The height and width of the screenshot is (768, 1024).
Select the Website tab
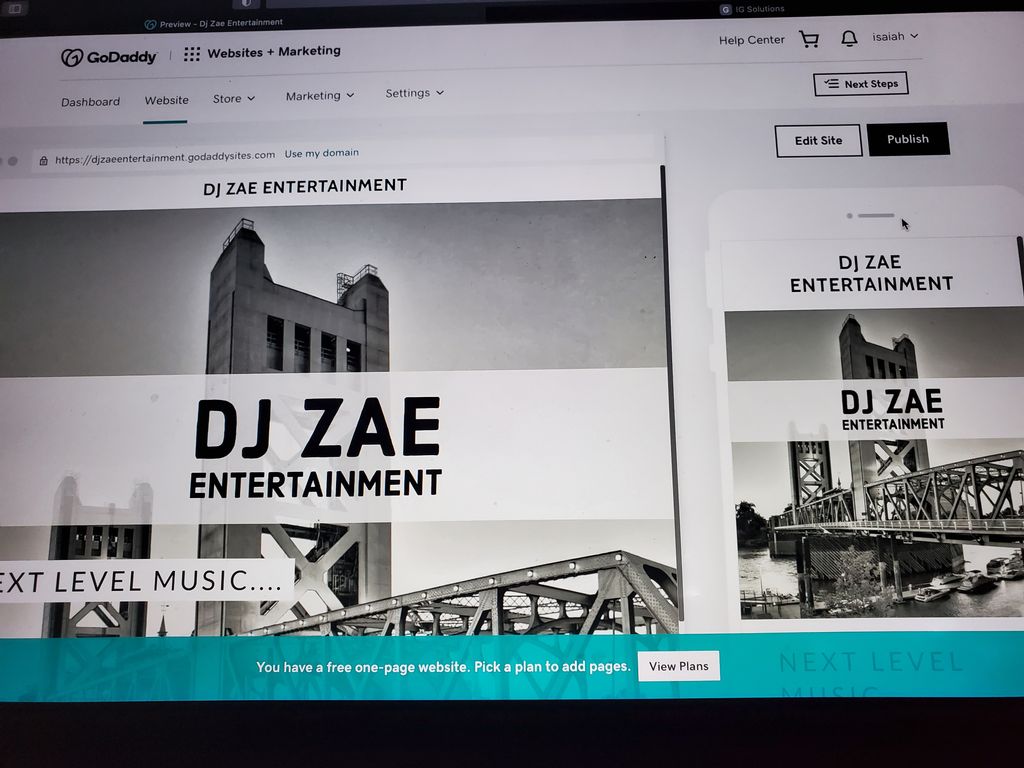click(x=167, y=100)
